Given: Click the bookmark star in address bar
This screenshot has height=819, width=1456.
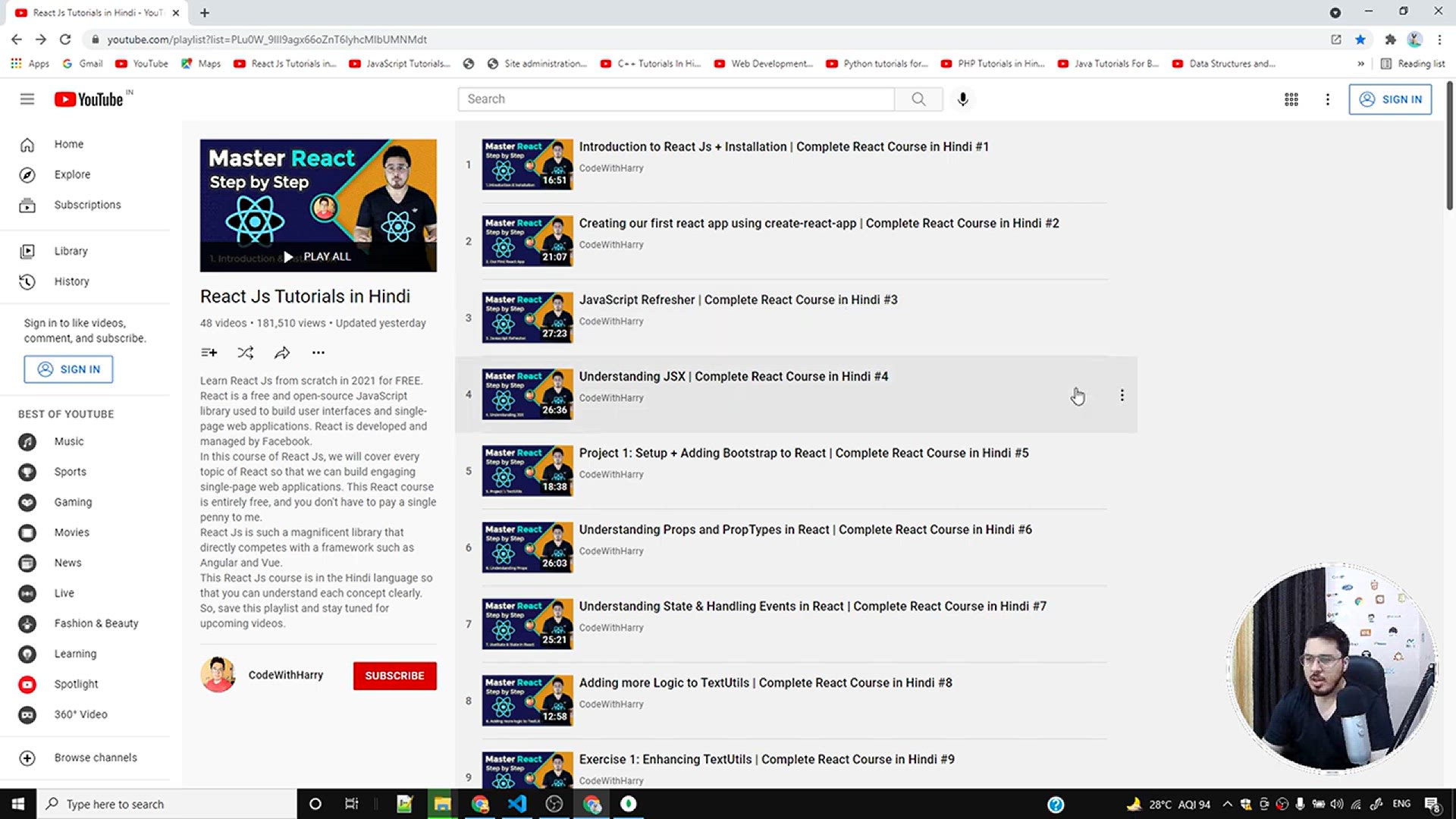Looking at the screenshot, I should (1360, 39).
